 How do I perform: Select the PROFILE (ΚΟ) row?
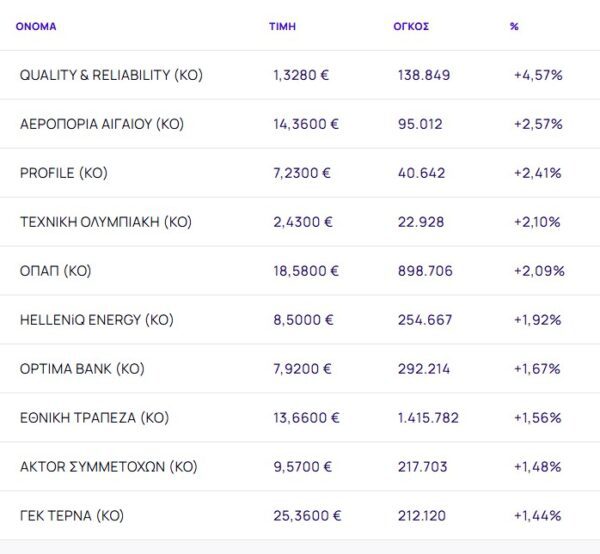tap(64, 173)
